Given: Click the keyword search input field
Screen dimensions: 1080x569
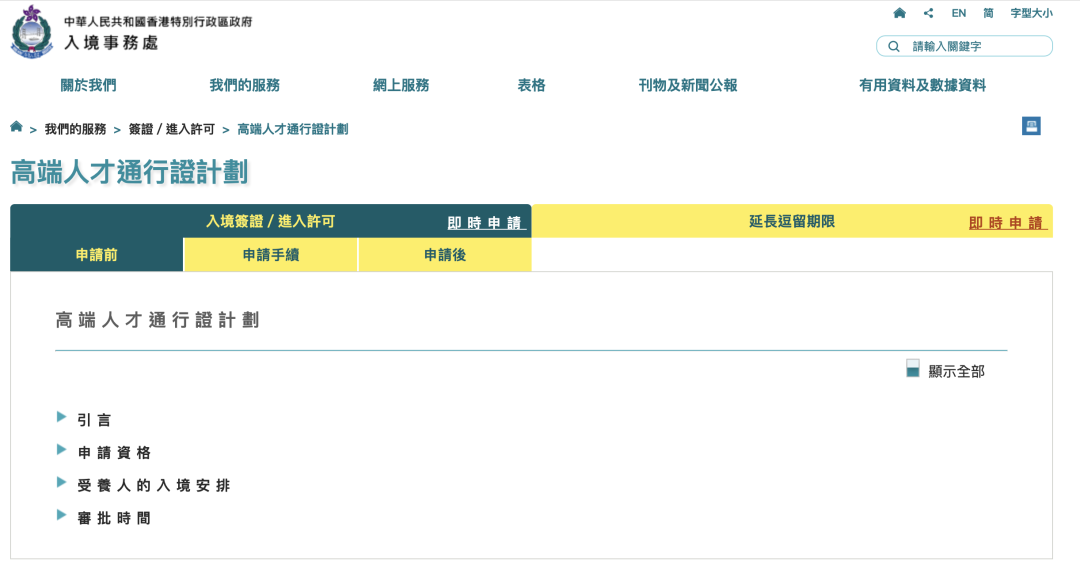Looking at the screenshot, I should tap(975, 46).
